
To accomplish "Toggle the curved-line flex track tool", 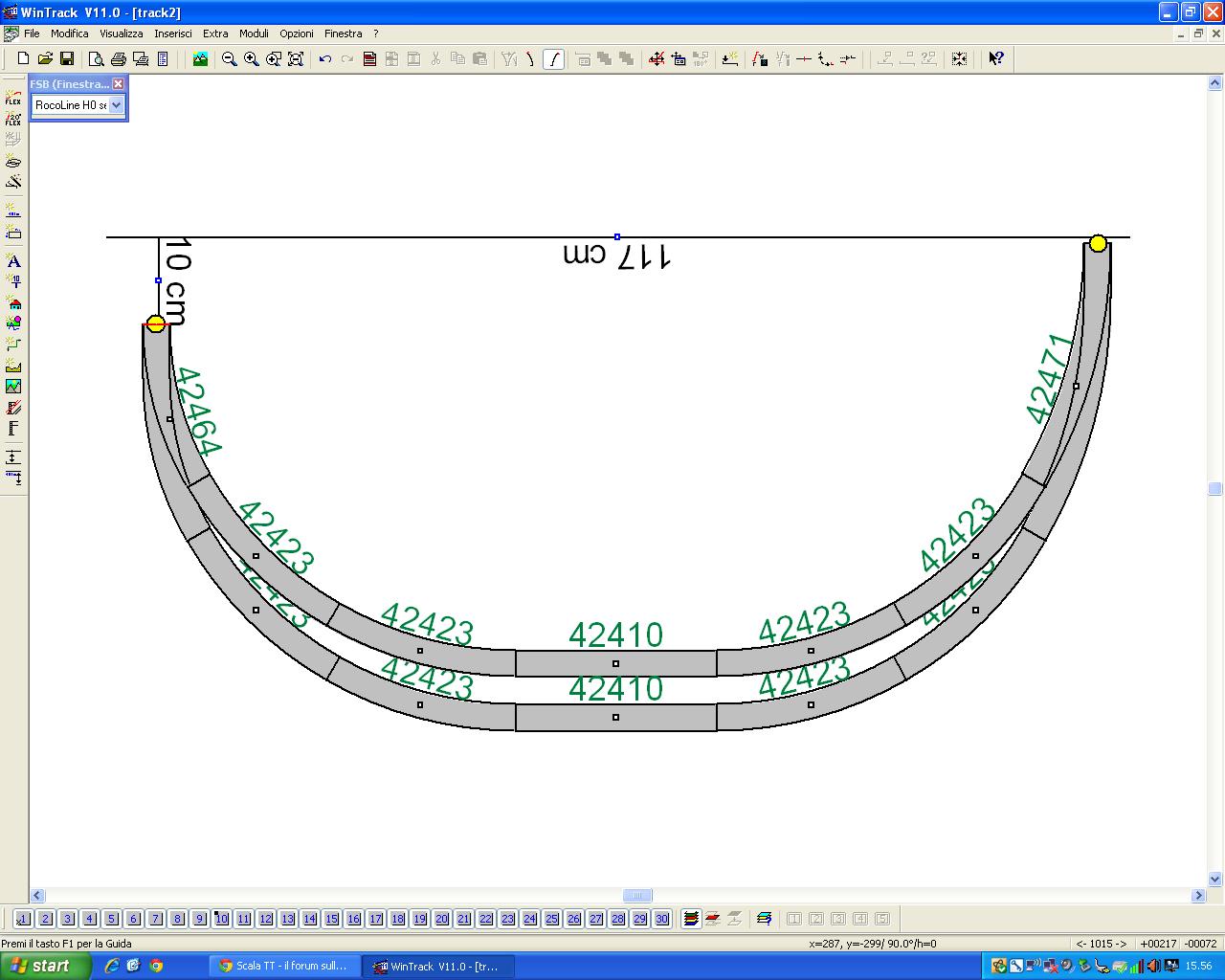I will [x=553, y=58].
